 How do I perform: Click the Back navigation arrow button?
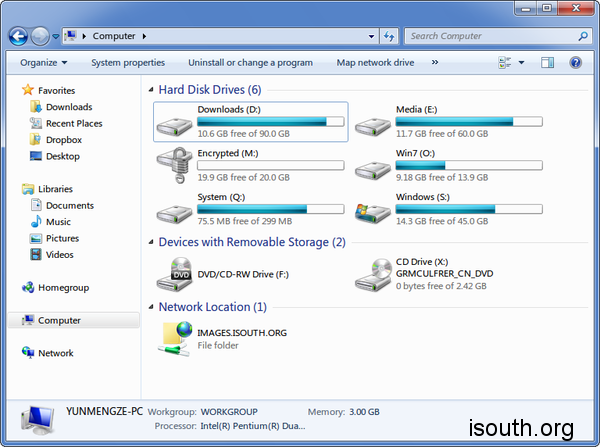(17, 36)
